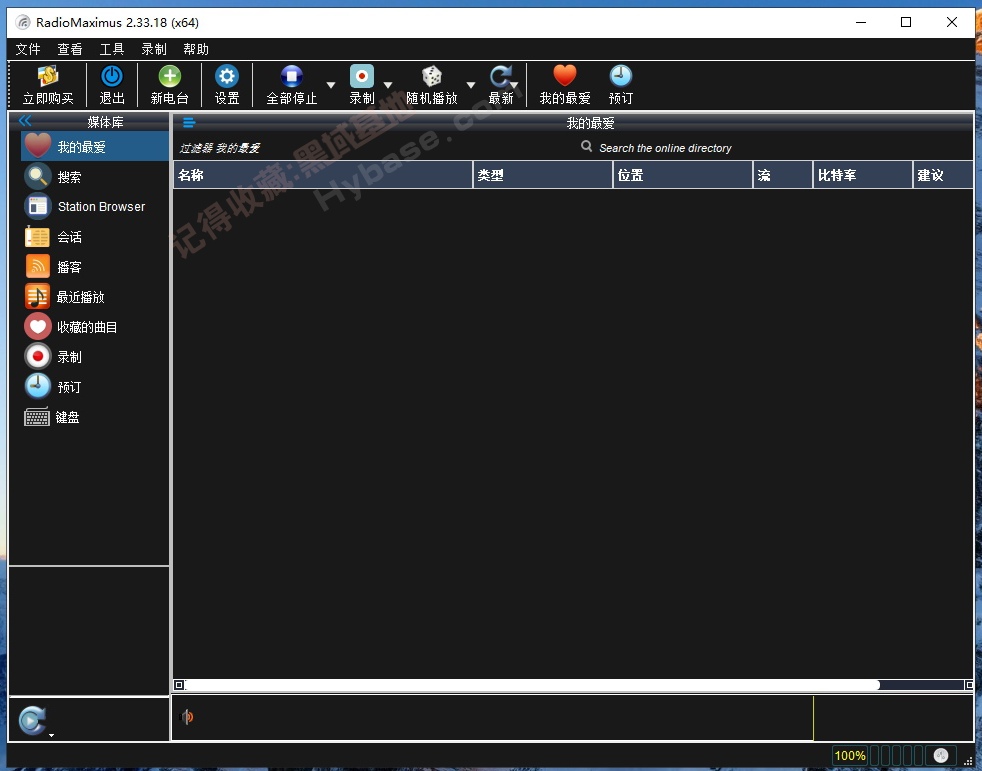Open the 录制 menu in menu bar
The height and width of the screenshot is (771, 982).
click(153, 49)
